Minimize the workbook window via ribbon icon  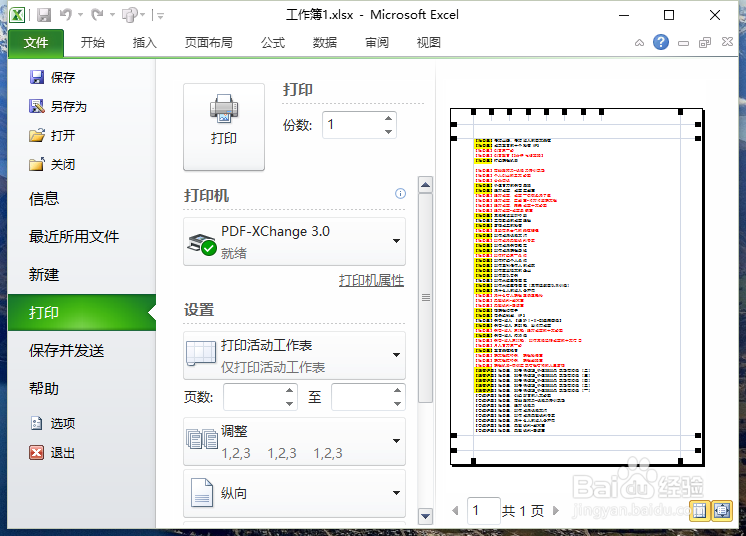click(x=683, y=43)
